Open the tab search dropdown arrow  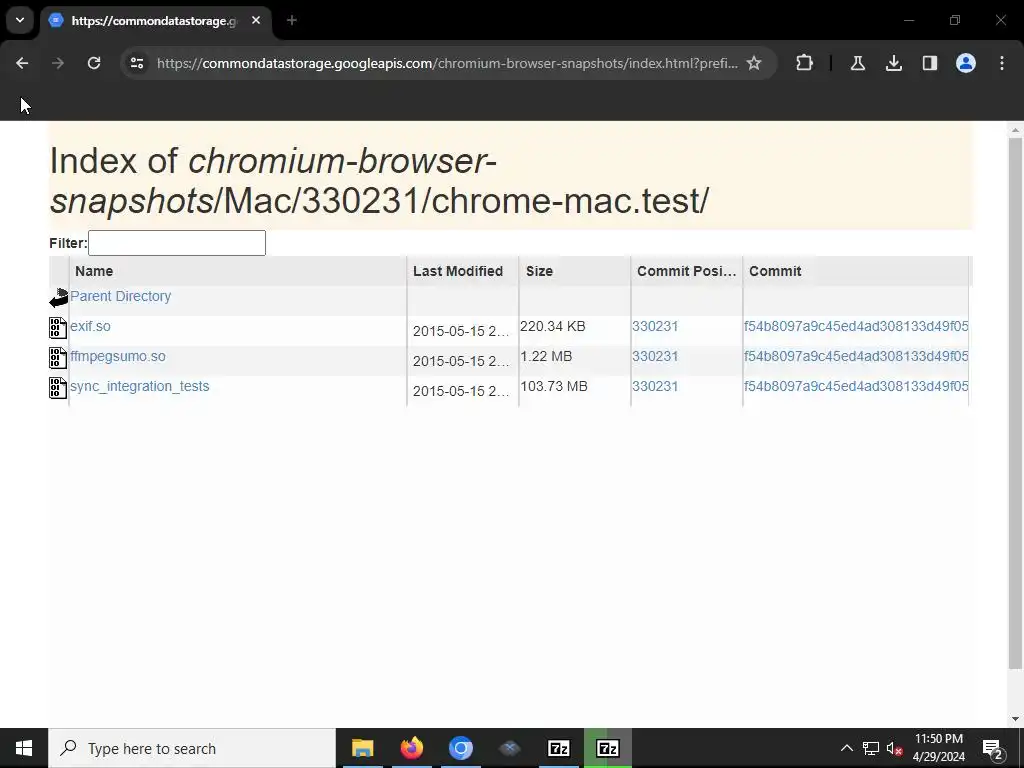coord(20,20)
